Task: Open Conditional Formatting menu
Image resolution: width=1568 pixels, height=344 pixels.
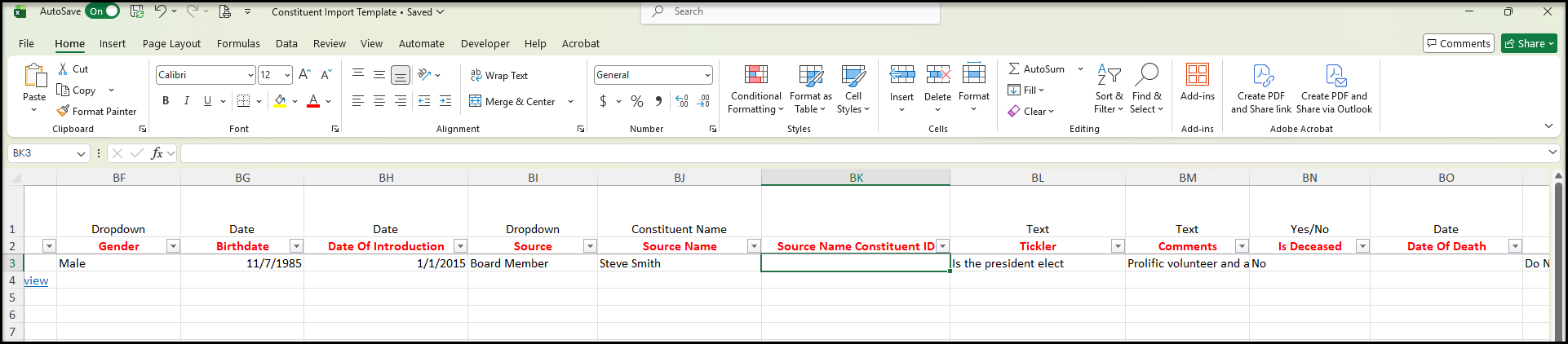Action: [756, 88]
